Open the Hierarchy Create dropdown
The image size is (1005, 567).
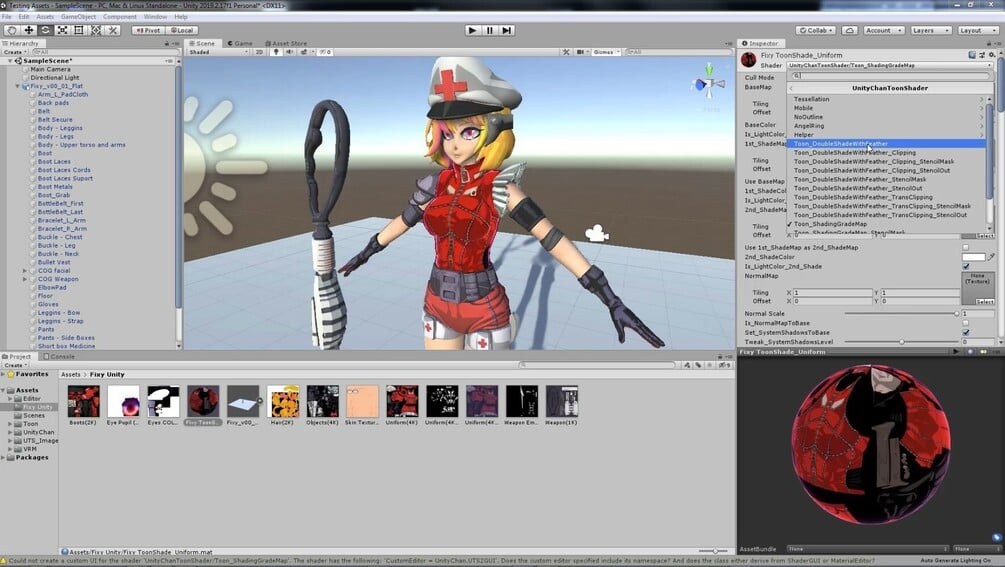(15, 52)
